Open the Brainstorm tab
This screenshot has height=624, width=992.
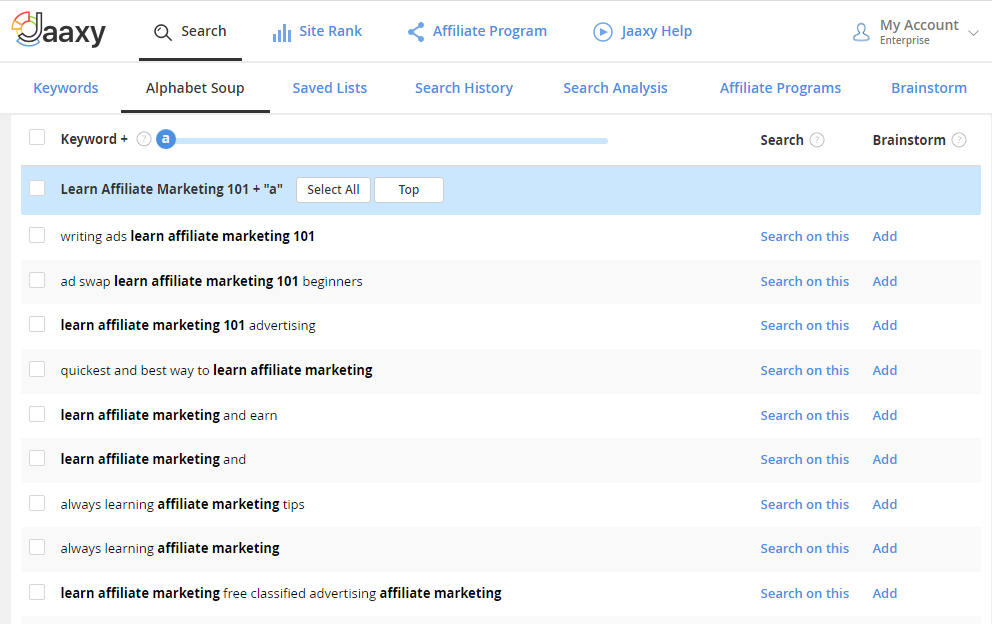pos(929,88)
